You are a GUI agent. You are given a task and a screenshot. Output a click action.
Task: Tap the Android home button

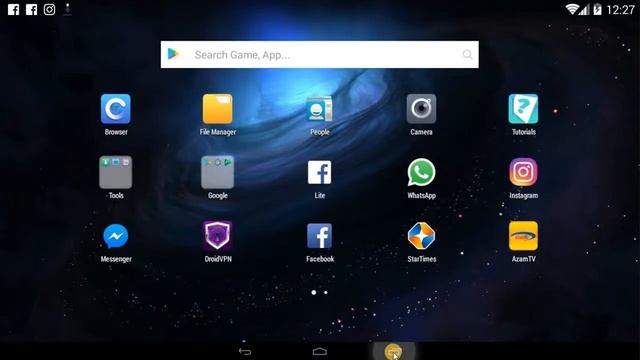tap(320, 351)
